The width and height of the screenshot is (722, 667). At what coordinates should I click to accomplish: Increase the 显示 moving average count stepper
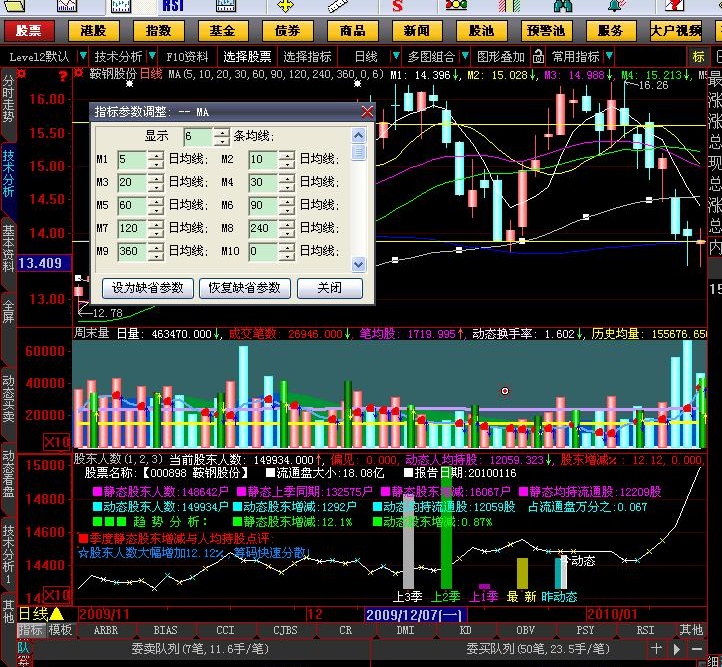pyautogui.click(x=222, y=132)
